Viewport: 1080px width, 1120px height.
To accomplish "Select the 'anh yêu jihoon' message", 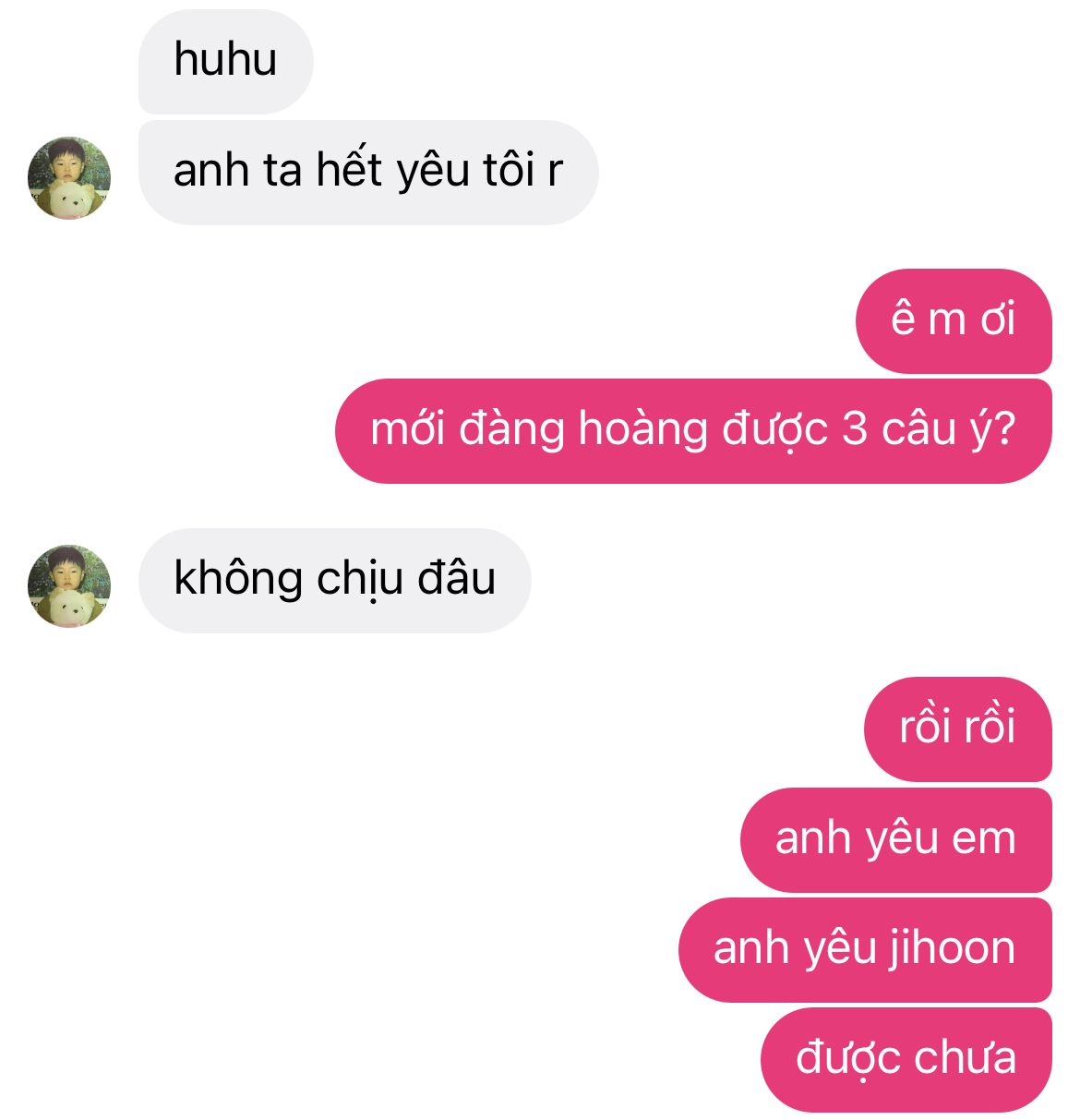I will point(865,950).
